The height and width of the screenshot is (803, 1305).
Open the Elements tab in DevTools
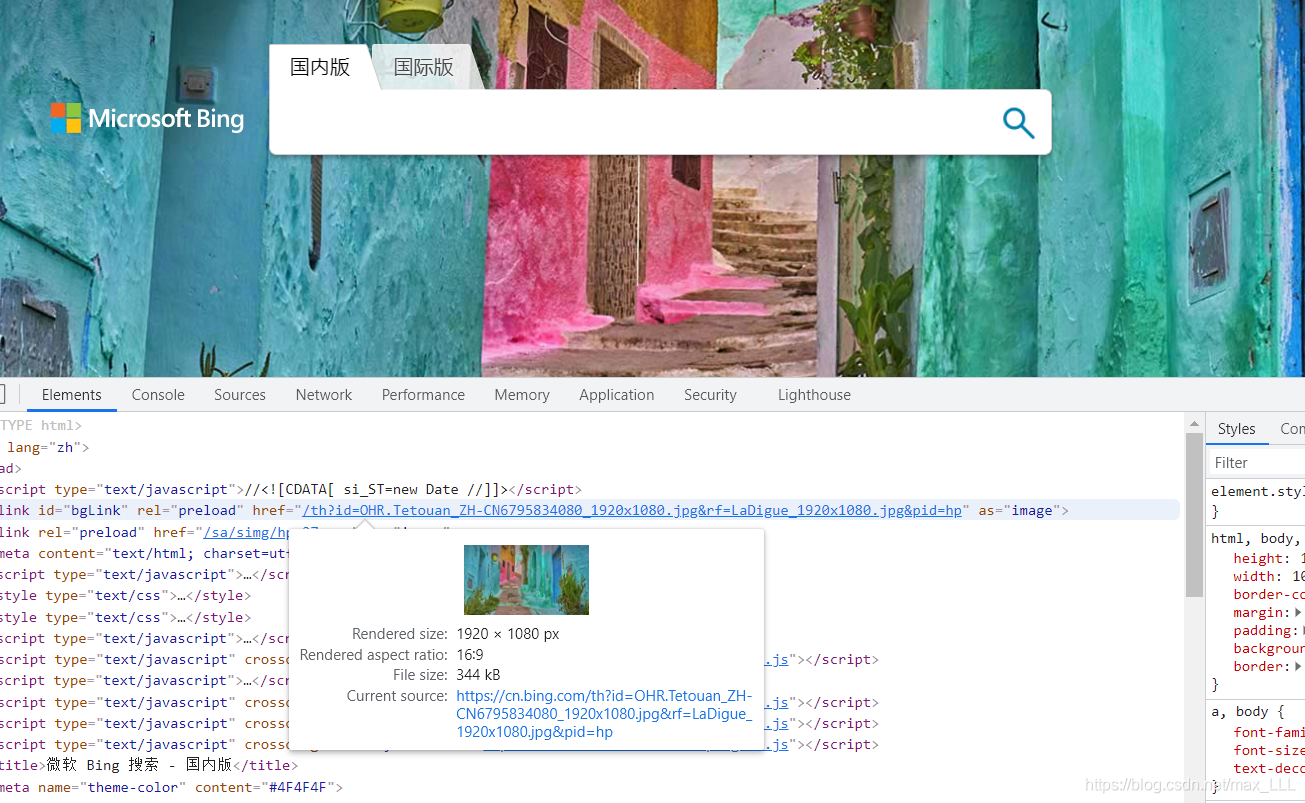[x=72, y=395]
